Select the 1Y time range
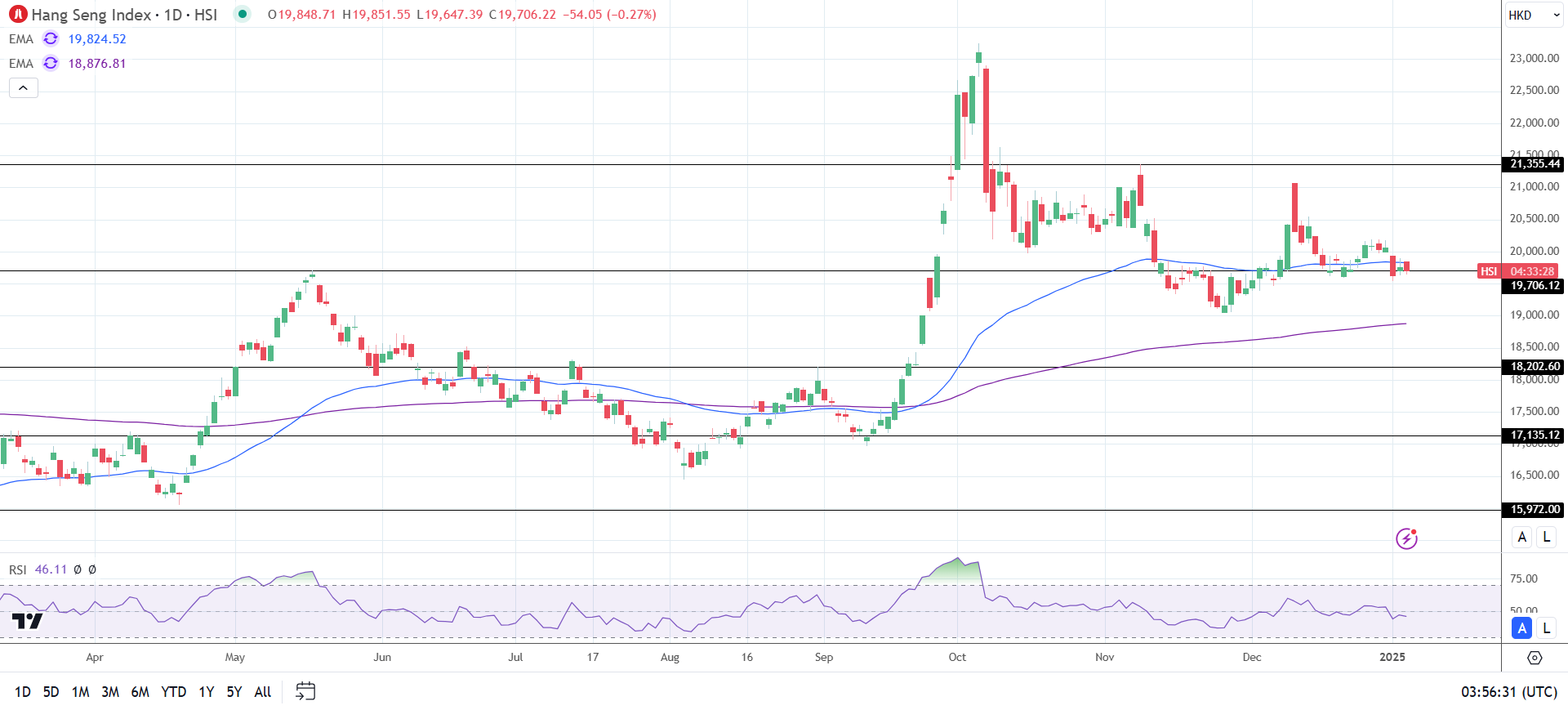This screenshot has height=710, width=1568. (x=207, y=692)
